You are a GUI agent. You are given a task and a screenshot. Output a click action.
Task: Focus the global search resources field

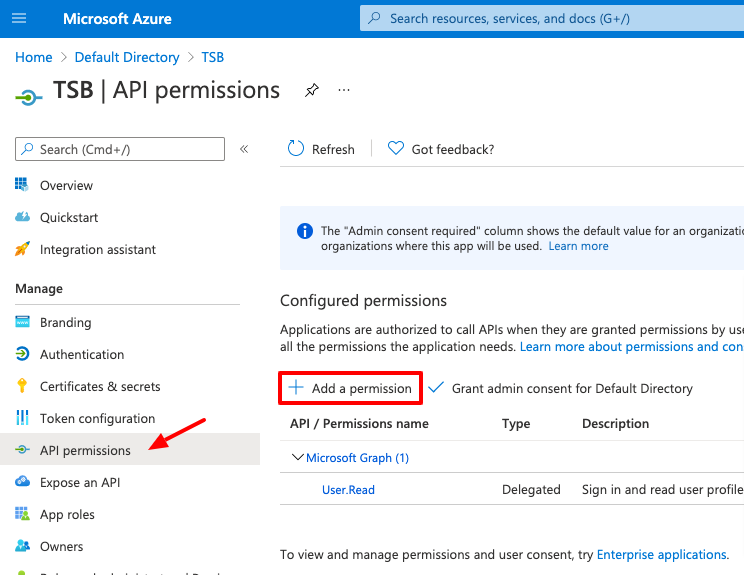[552, 19]
